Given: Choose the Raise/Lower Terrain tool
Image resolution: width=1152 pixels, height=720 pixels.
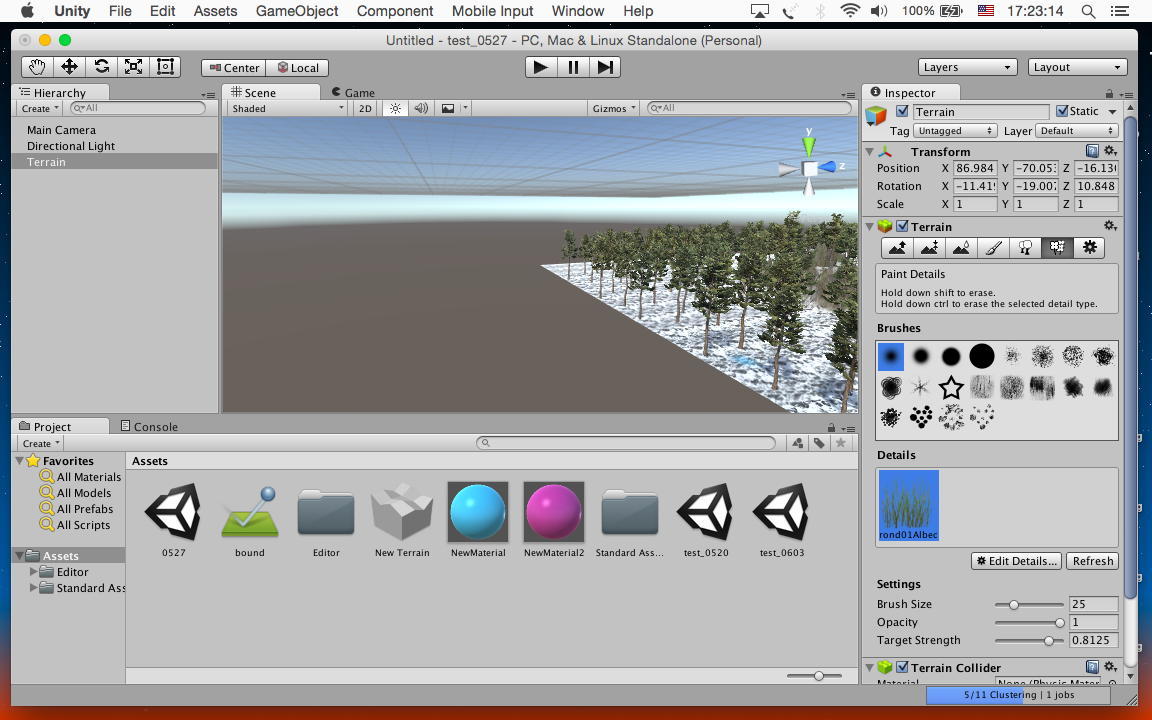Looking at the screenshot, I should [x=897, y=248].
